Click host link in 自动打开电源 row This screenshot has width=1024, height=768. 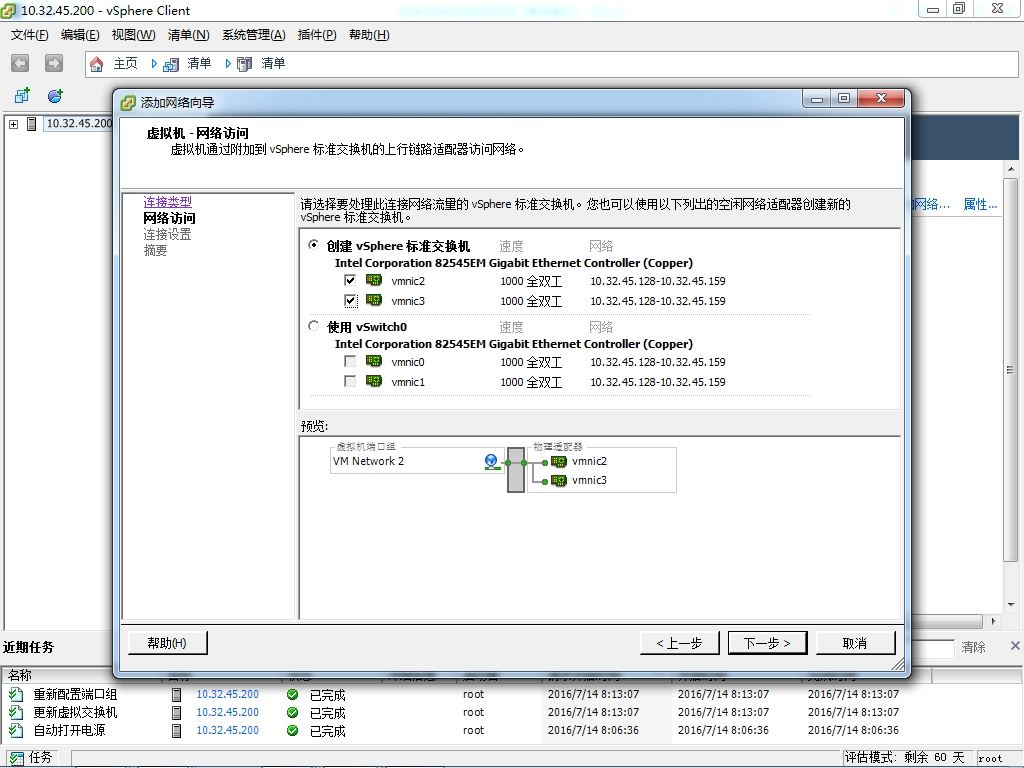(227, 730)
